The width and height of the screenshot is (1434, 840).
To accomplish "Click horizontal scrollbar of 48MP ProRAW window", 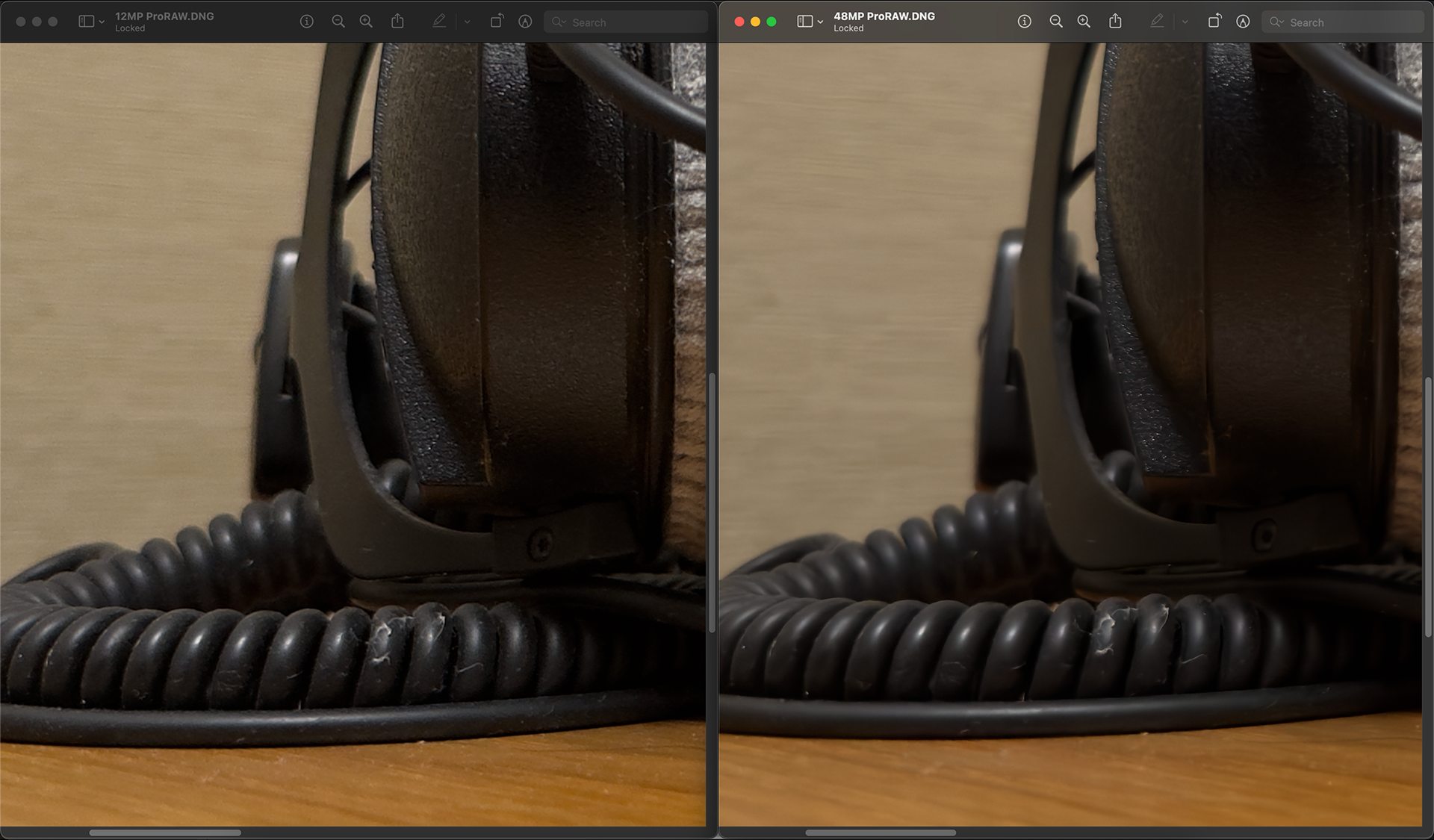I will (x=881, y=833).
